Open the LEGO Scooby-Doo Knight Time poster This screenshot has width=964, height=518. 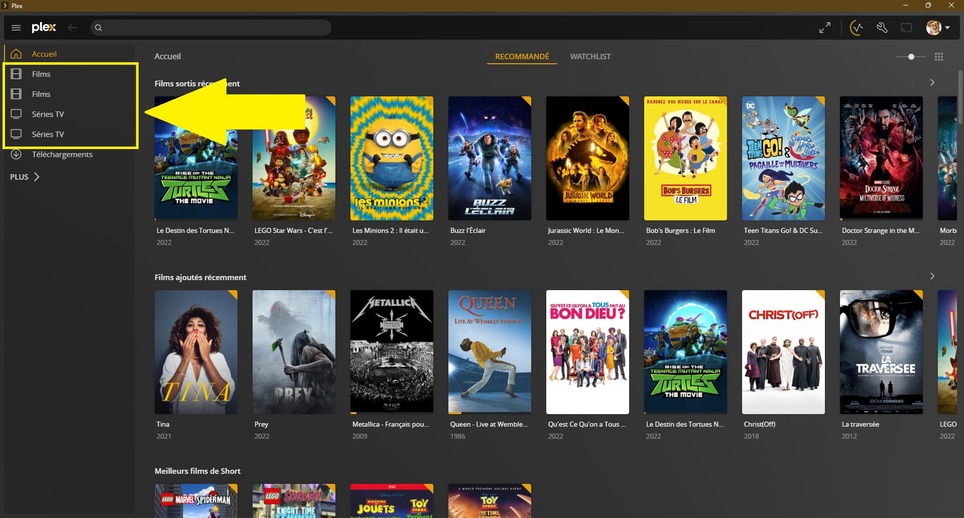point(294,501)
